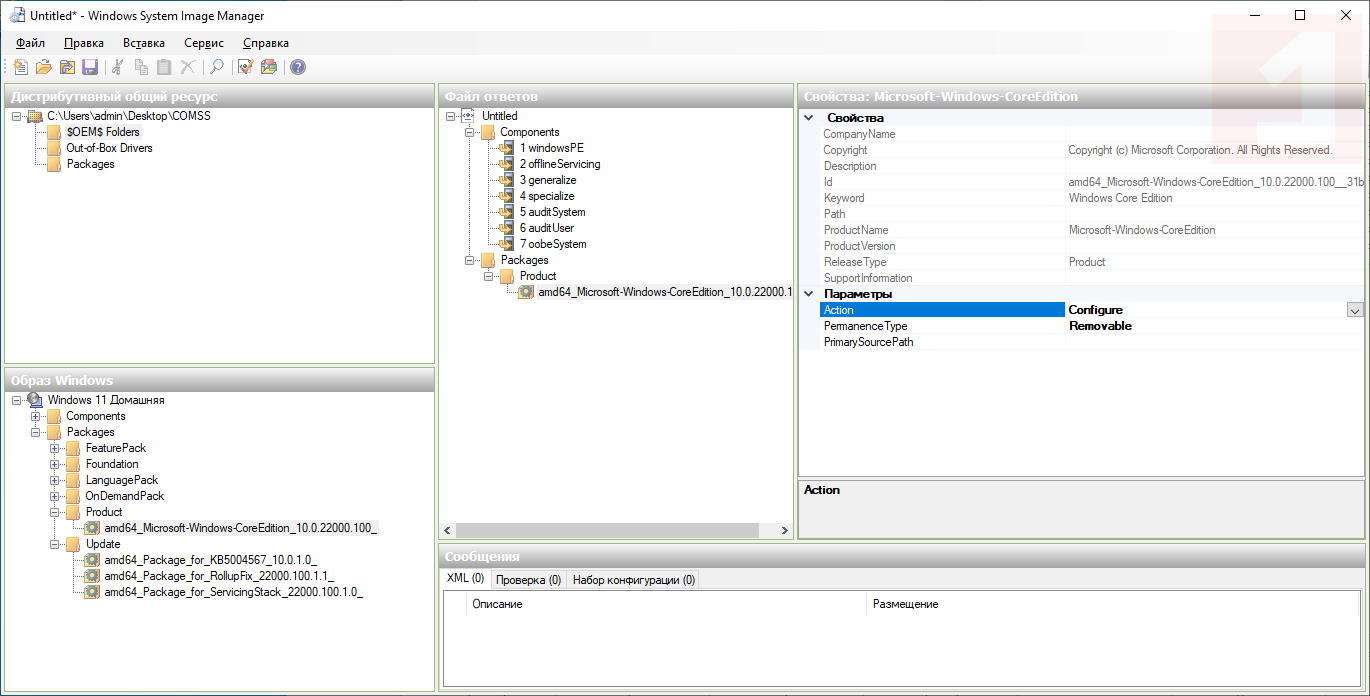Select the CoreEdition package in answer file

click(x=665, y=292)
